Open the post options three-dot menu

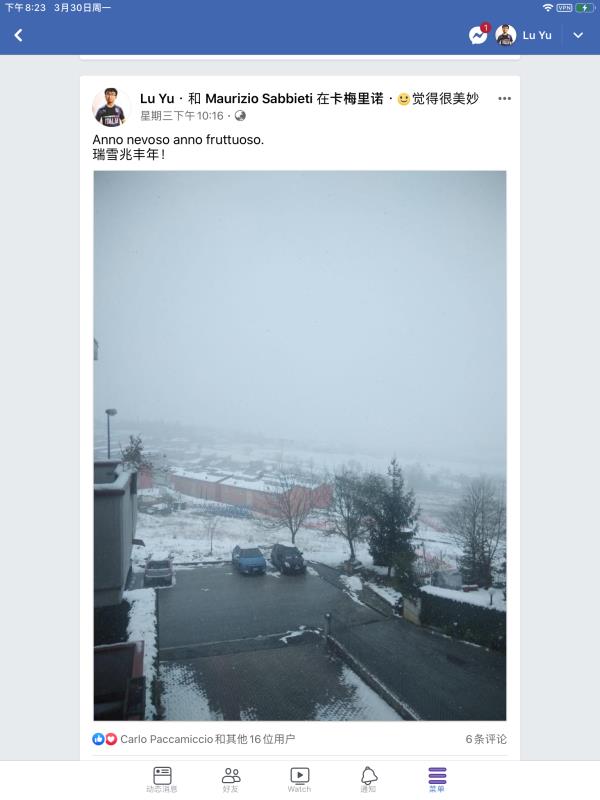pos(504,98)
